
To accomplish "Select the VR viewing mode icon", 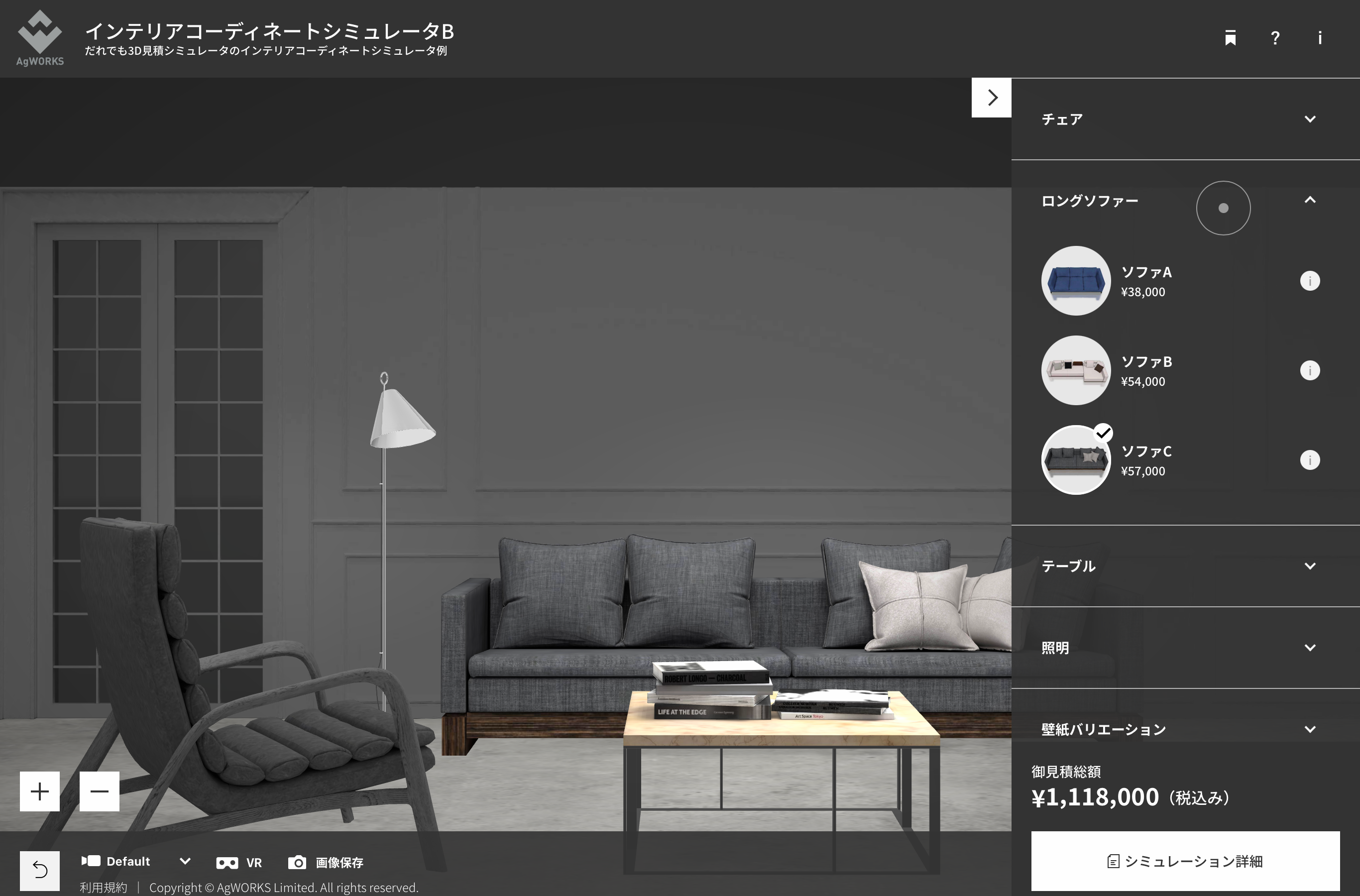I will 227,862.
